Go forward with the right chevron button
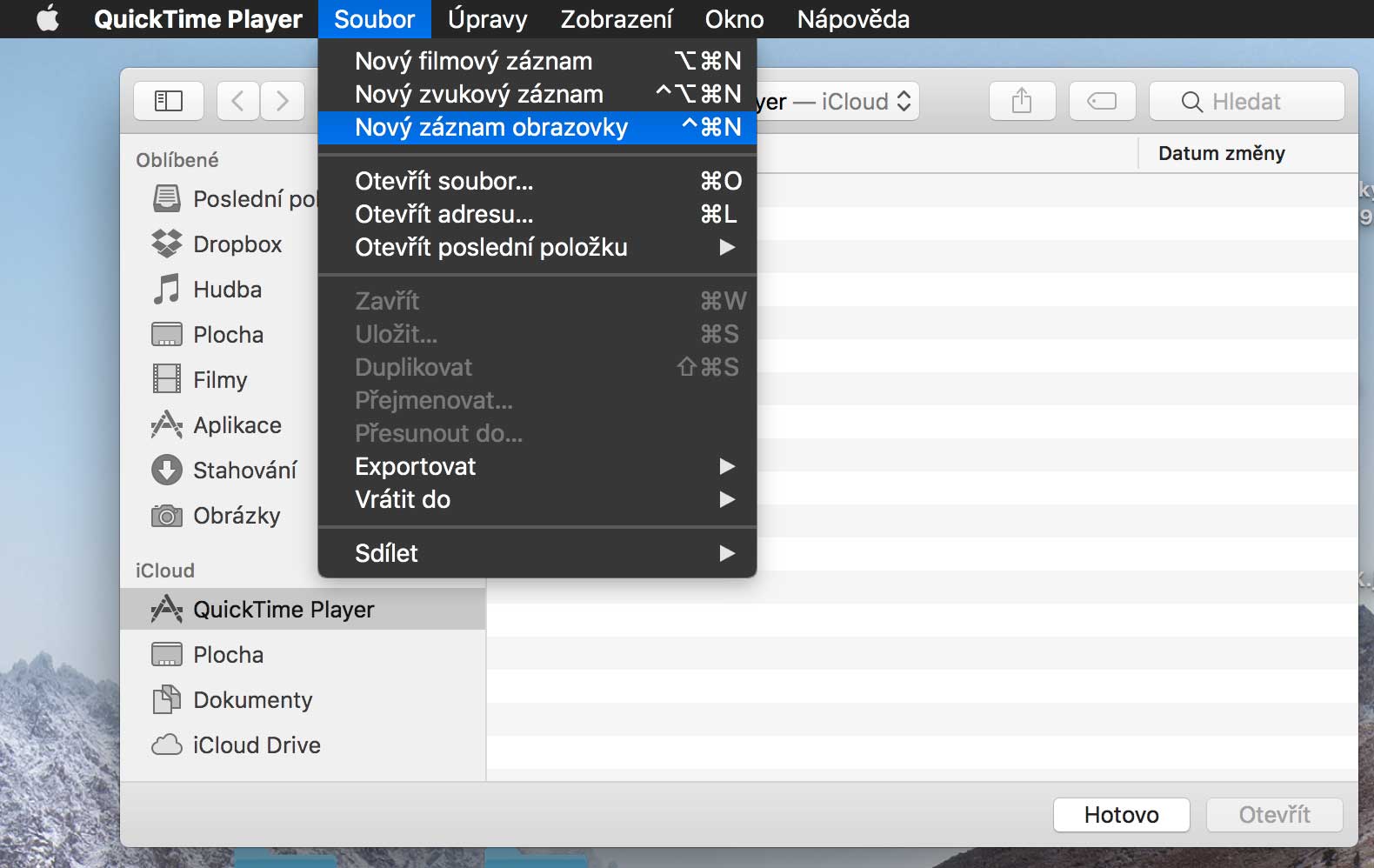This screenshot has height=868, width=1374. [283, 102]
